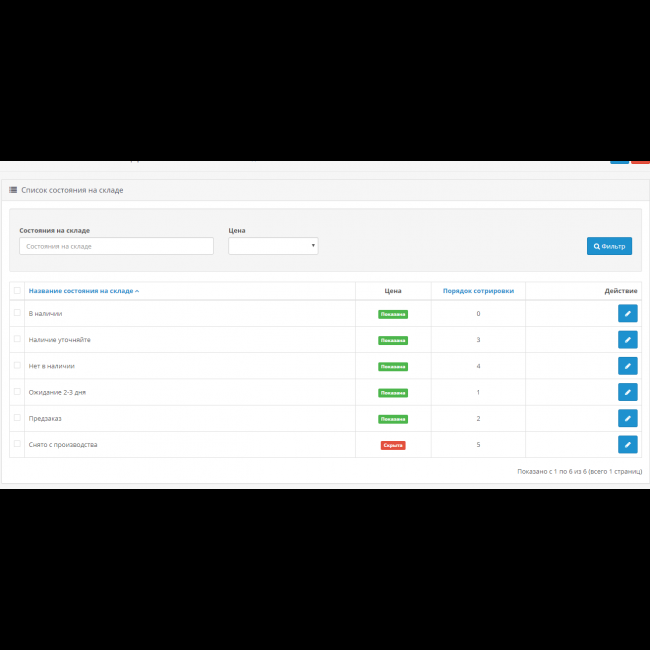Open edit for 'Нет в наличии' status
Image resolution: width=650 pixels, height=650 pixels.
point(627,366)
